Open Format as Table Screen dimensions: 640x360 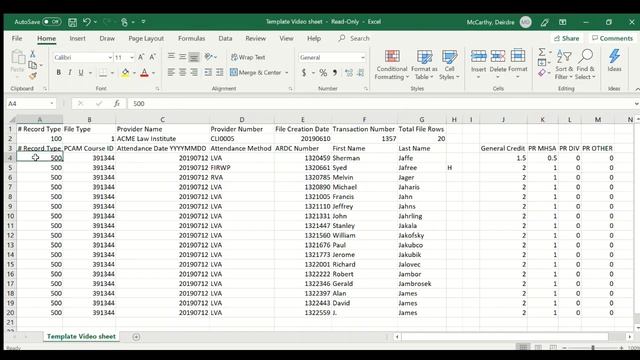click(x=424, y=65)
